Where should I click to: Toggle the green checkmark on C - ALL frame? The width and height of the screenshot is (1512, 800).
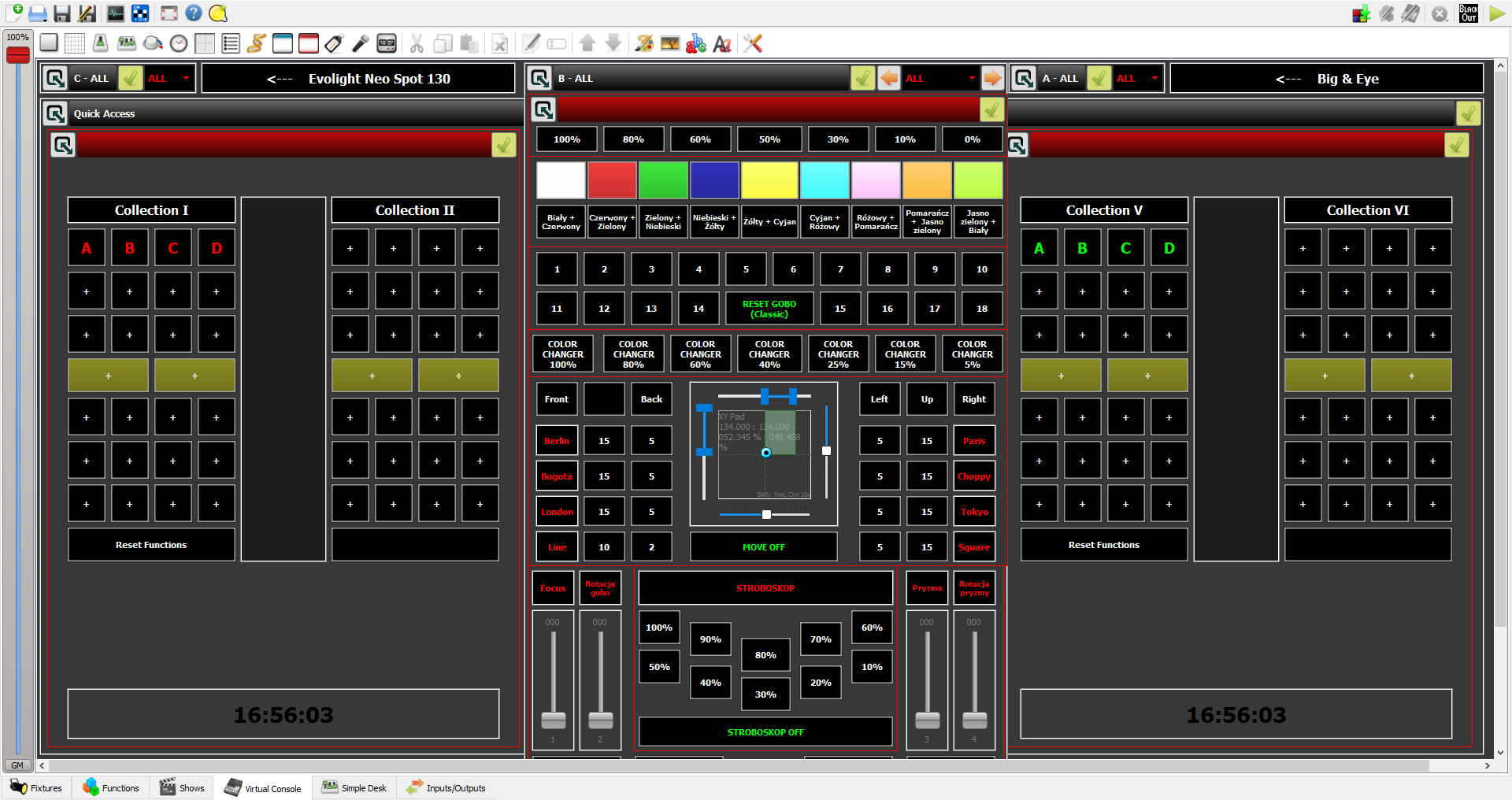coord(131,79)
